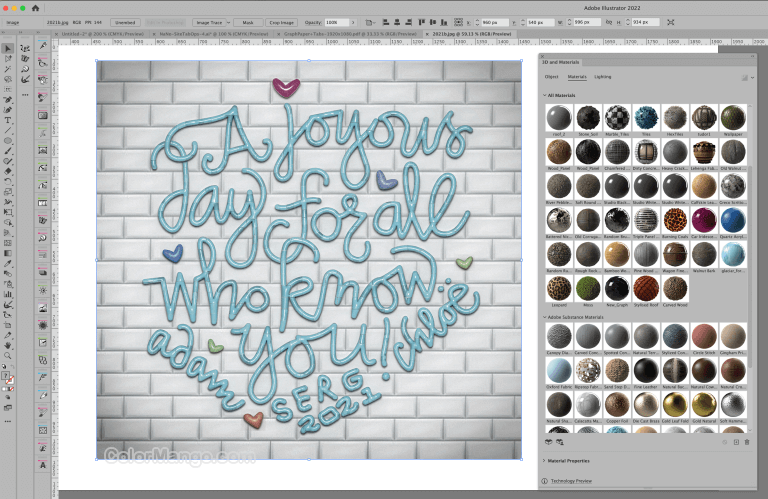This screenshot has width=768, height=499.
Task: Open the Technology Preview link
Action: tap(573, 481)
